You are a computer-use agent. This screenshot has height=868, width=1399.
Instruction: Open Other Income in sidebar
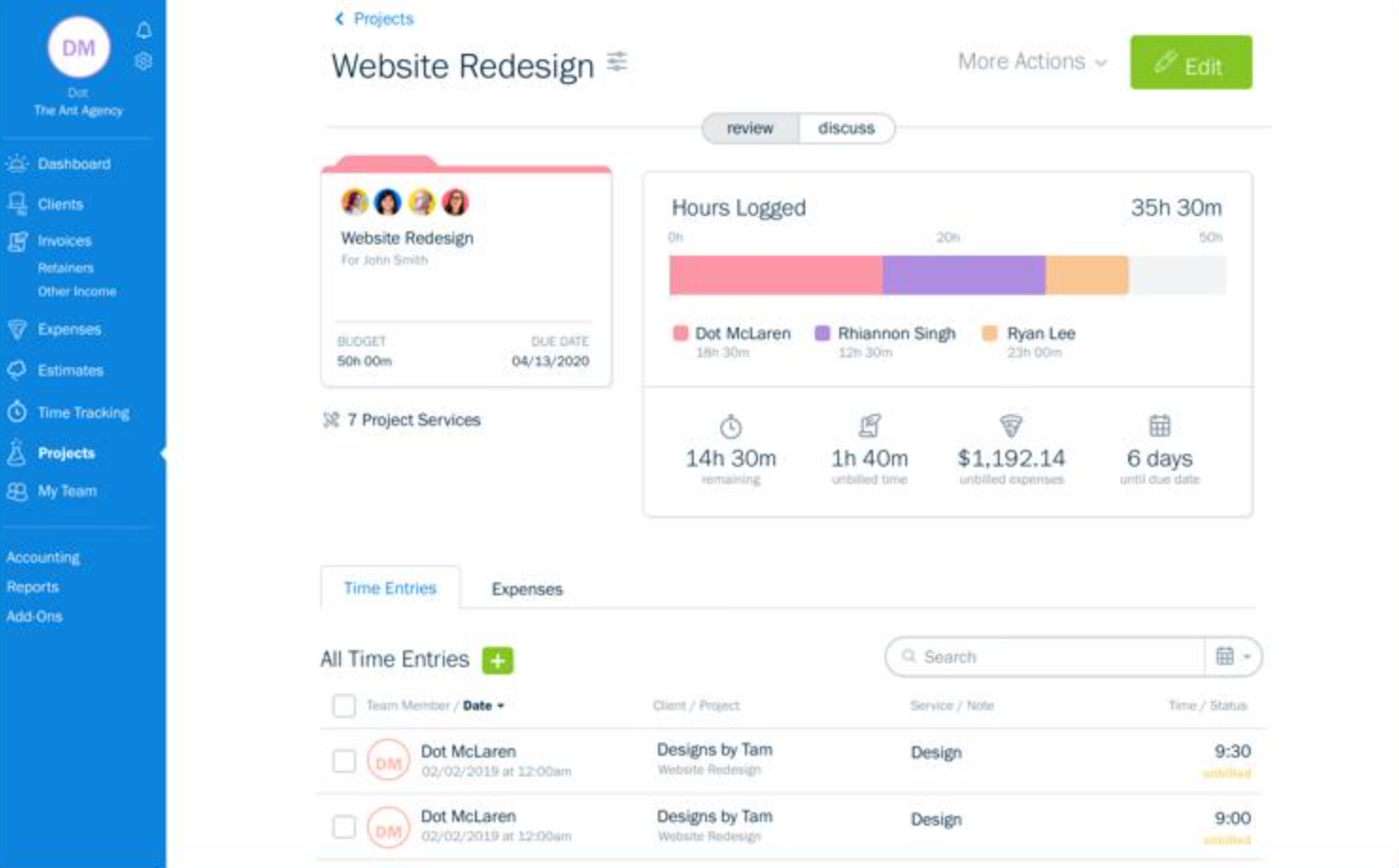77,292
